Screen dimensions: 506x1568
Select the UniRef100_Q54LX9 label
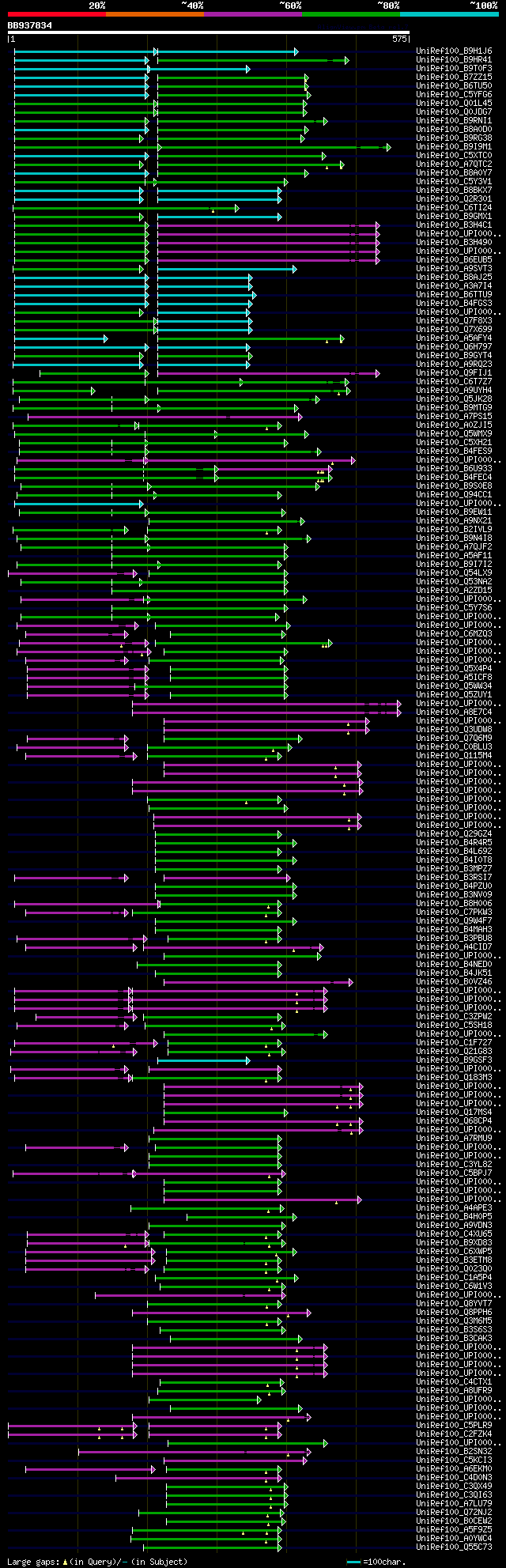pyautogui.click(x=454, y=573)
